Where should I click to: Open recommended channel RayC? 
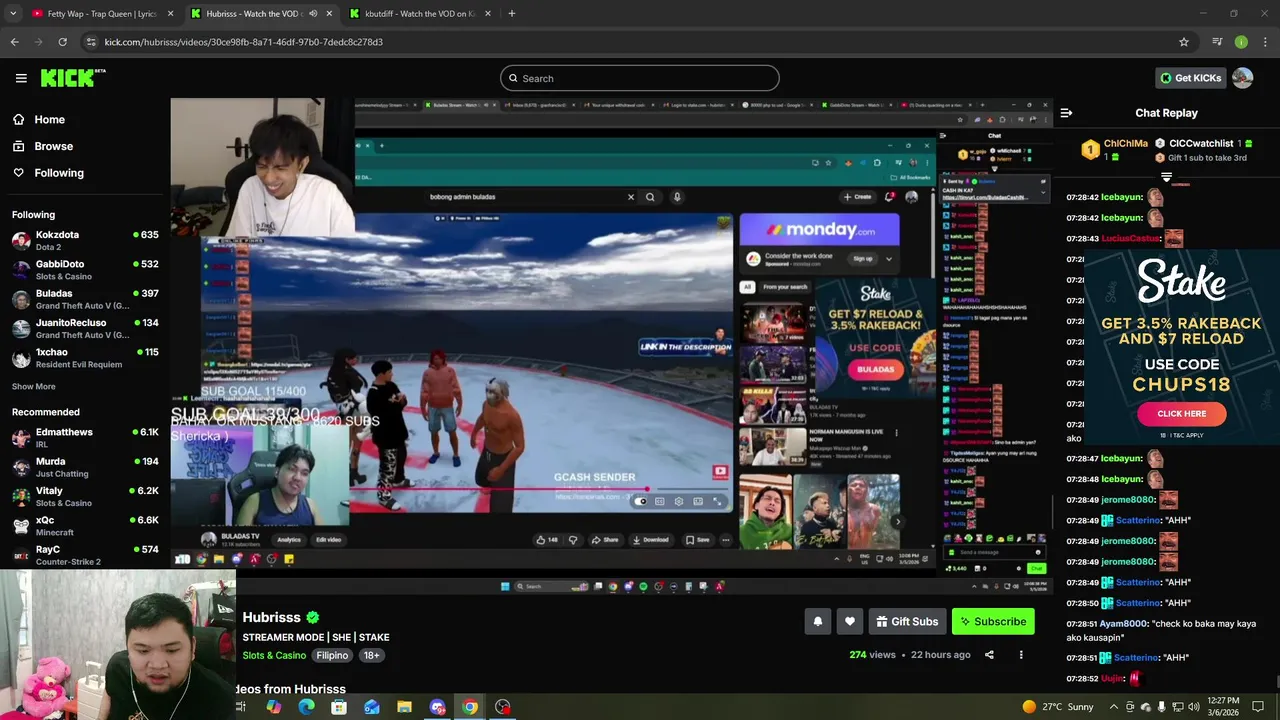pos(85,554)
